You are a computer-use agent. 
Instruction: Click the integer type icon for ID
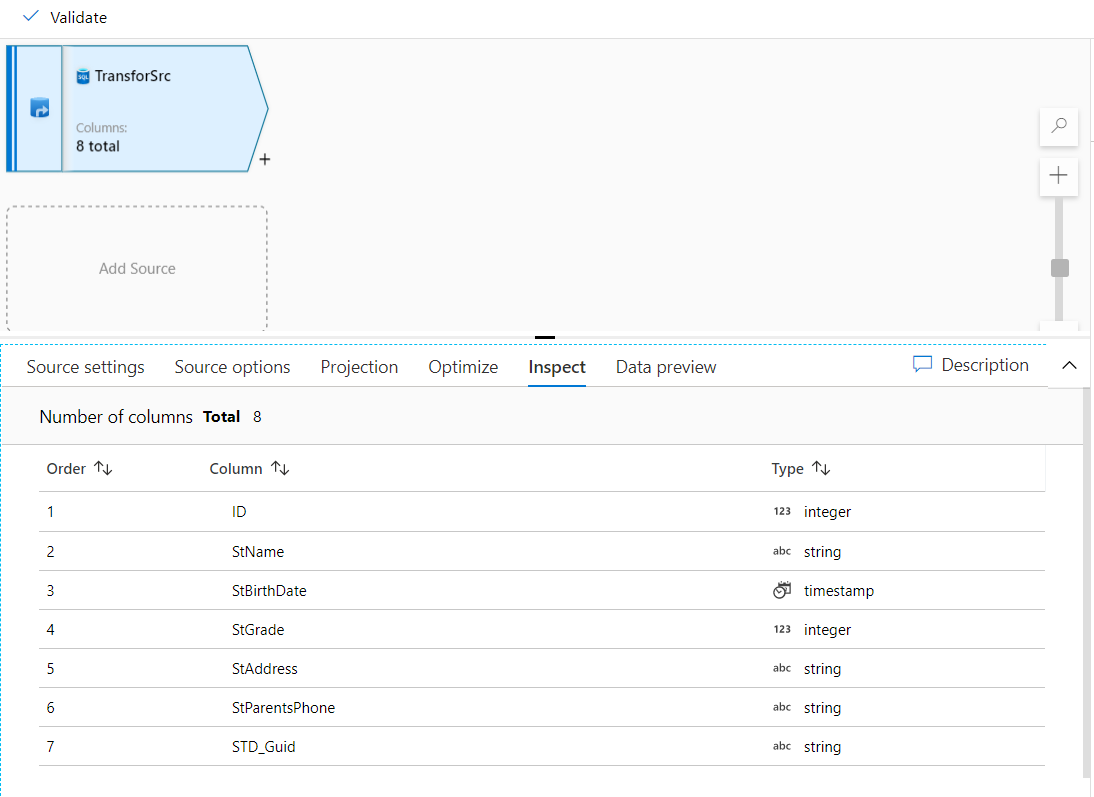(x=782, y=512)
